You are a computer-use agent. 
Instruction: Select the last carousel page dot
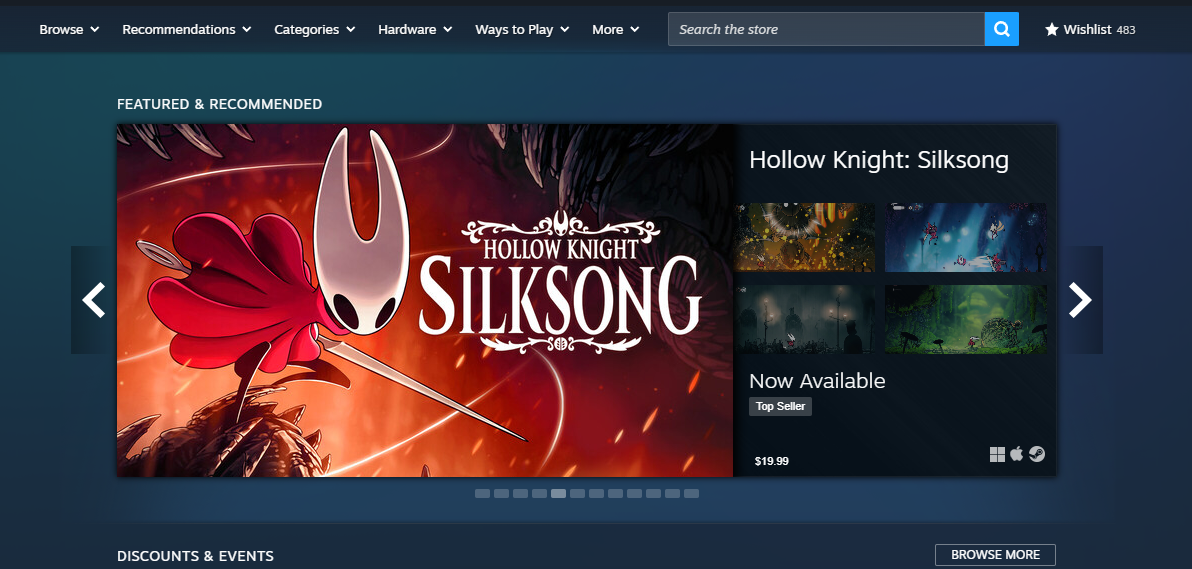tap(691, 494)
